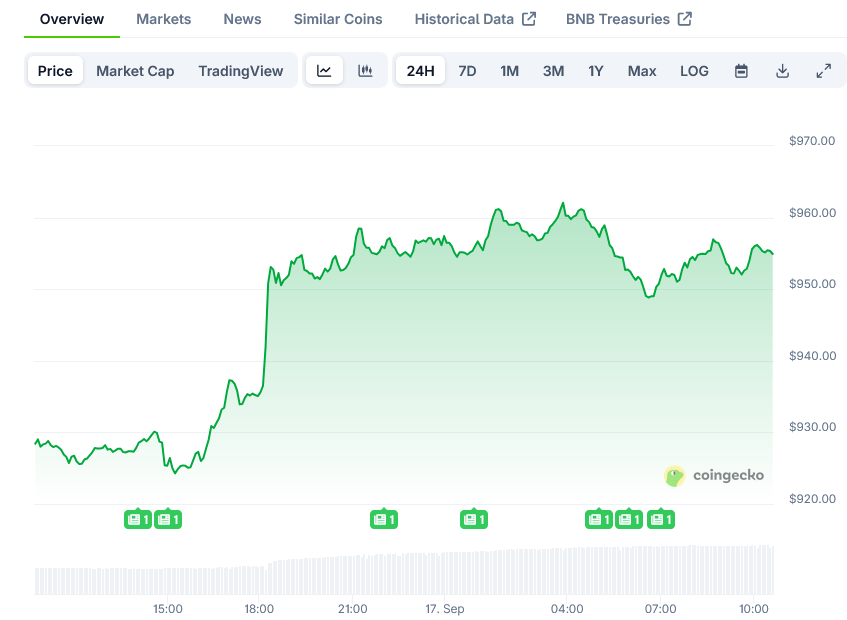
Task: Open BNB Treasuries external link
Action: 629,19
